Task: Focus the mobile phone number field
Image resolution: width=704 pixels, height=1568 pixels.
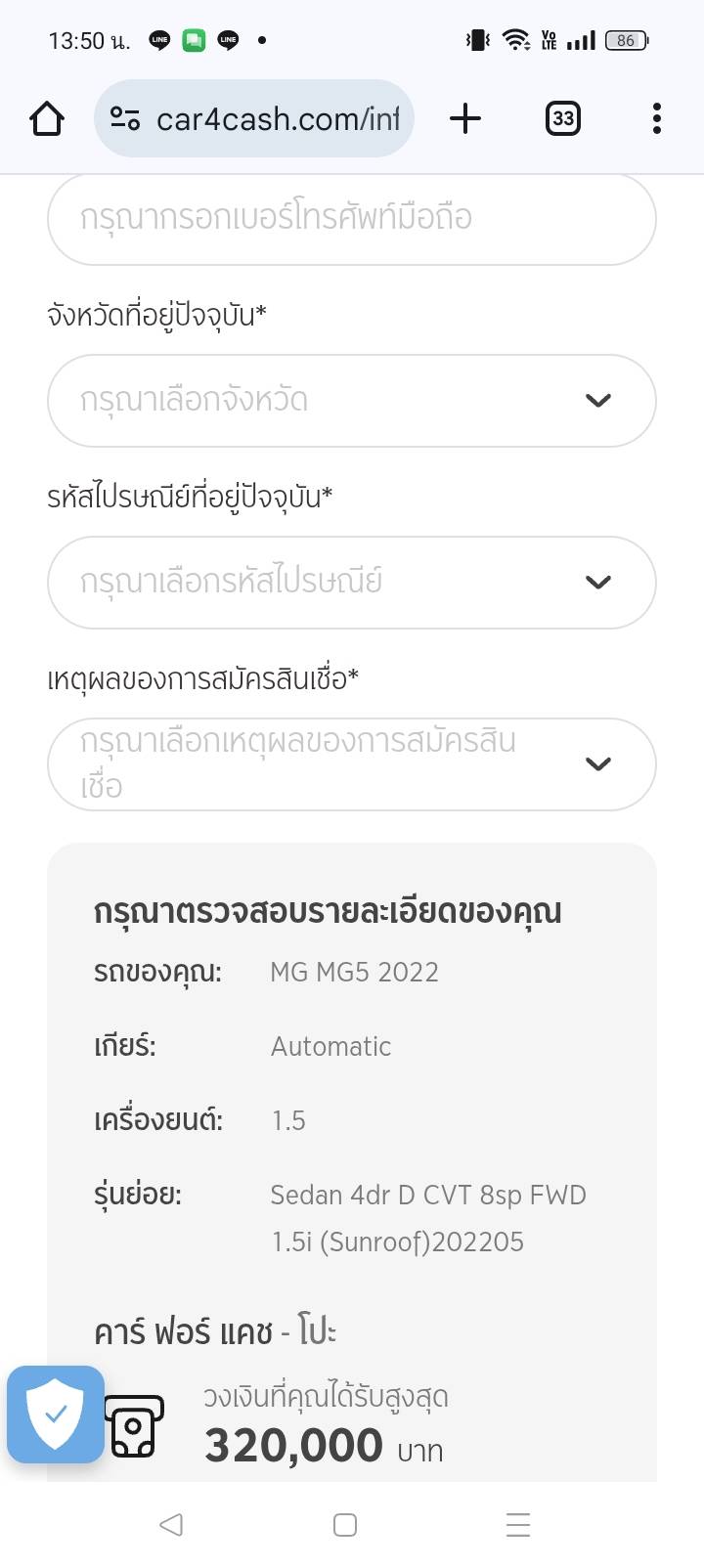Action: pyautogui.click(x=351, y=219)
